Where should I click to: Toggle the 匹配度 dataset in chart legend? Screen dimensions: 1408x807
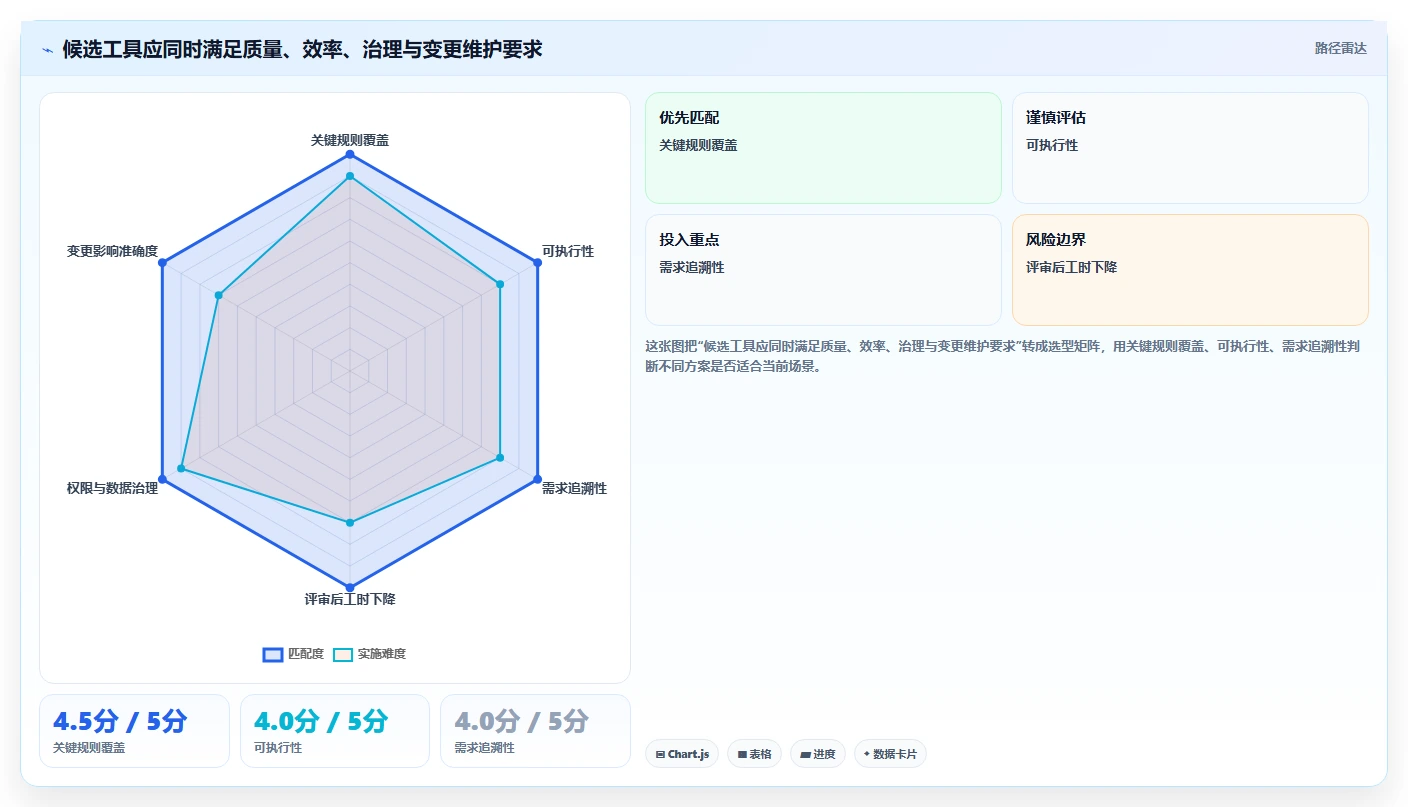click(294, 654)
